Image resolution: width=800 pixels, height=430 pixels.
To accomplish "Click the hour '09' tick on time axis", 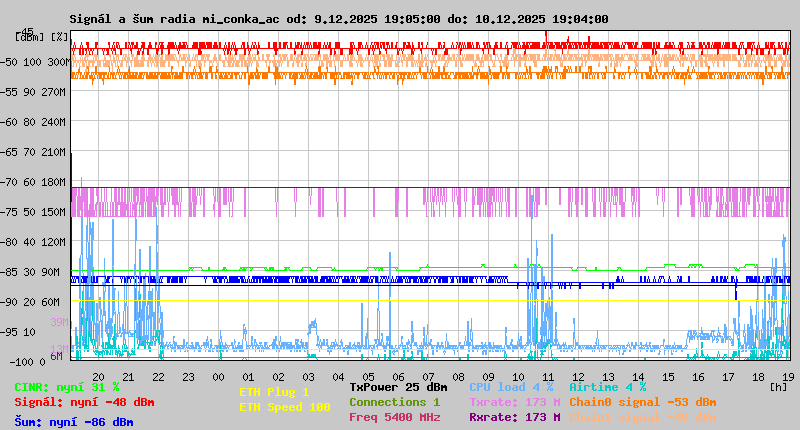I will tap(488, 377).
